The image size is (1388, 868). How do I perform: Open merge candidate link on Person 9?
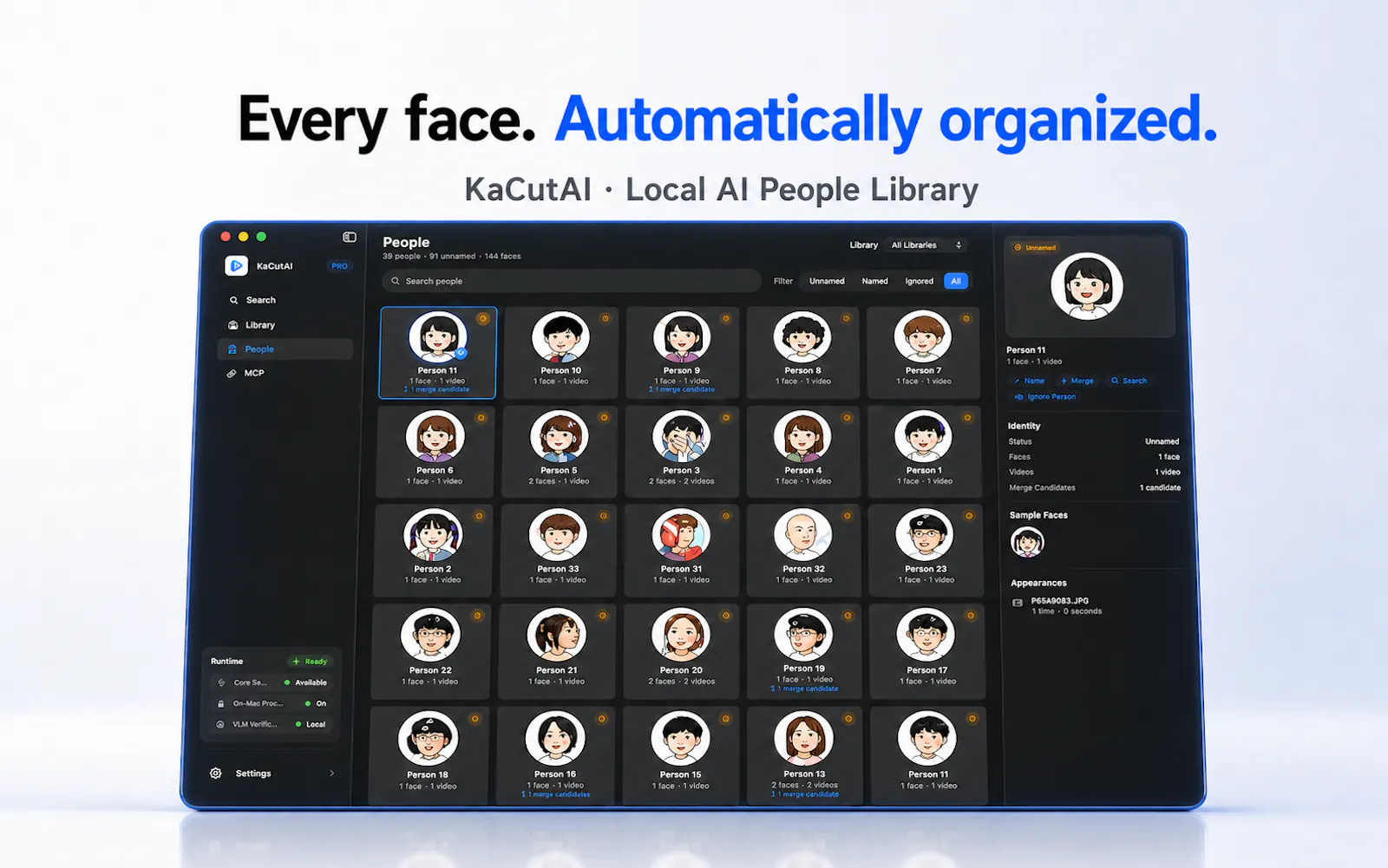(x=682, y=390)
